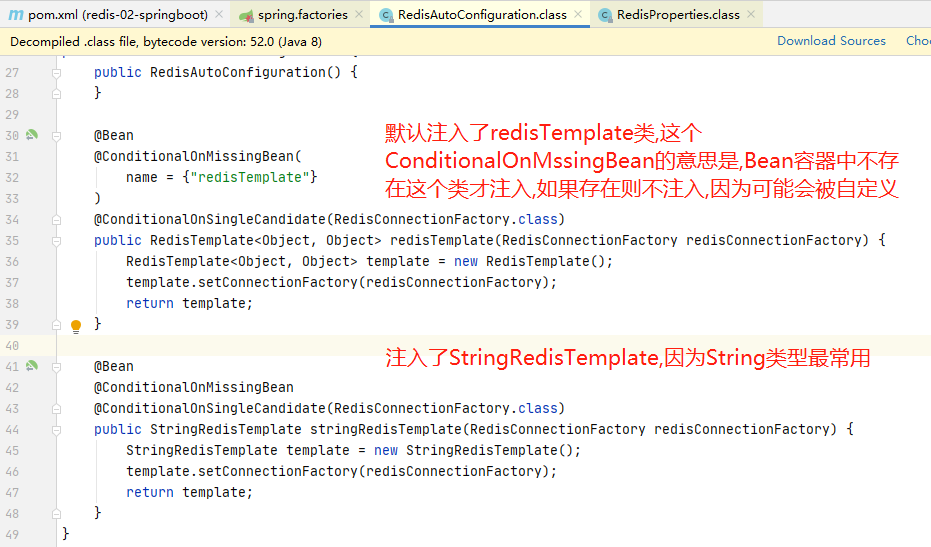Click 'return template;' on line 47

[x=189, y=492]
